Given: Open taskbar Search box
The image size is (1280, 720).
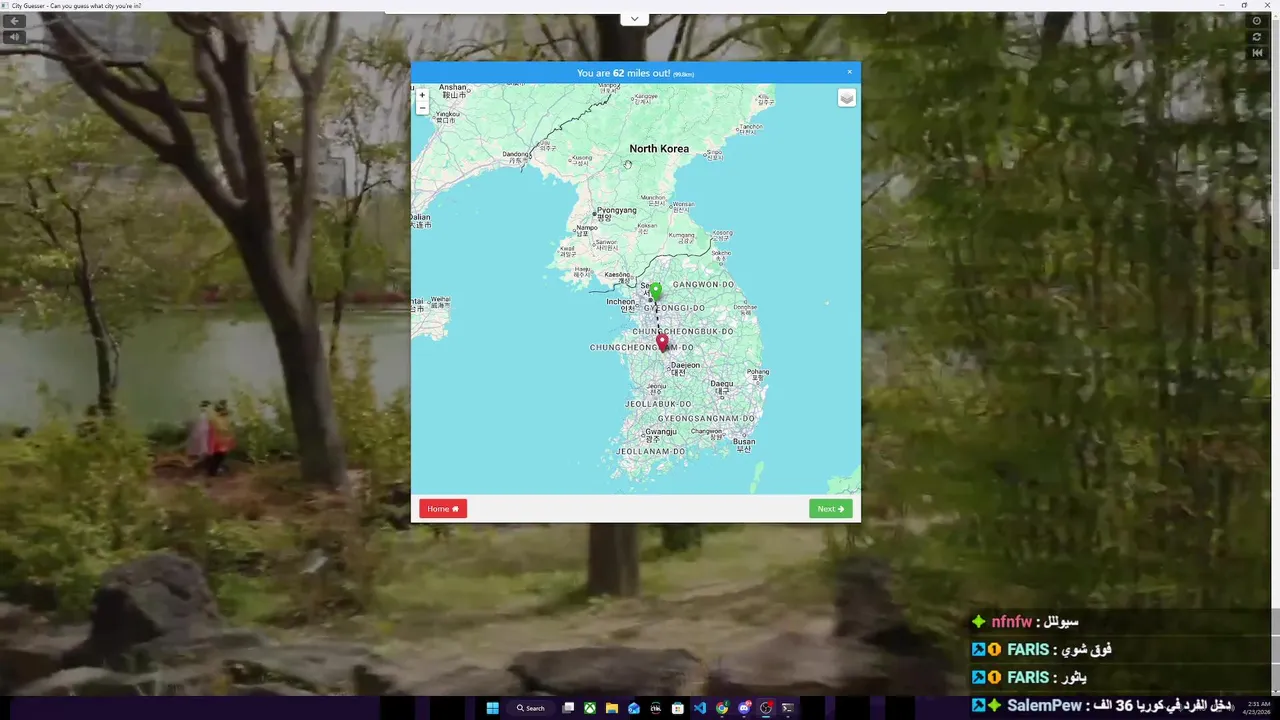Looking at the screenshot, I should tap(531, 708).
